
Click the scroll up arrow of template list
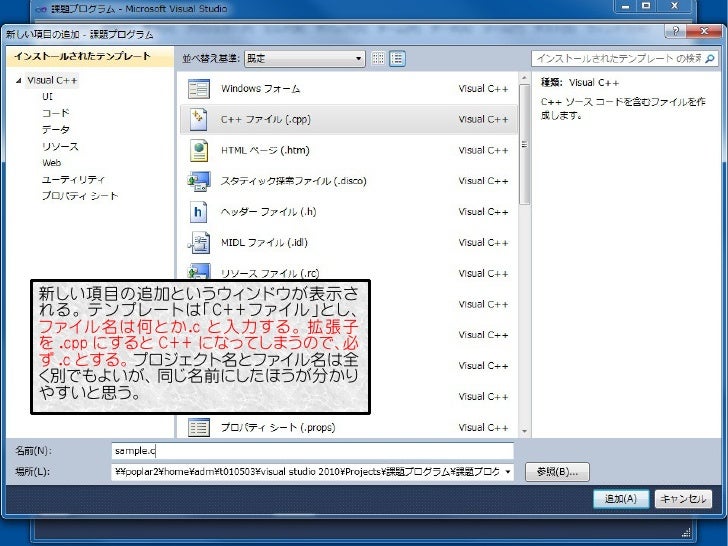click(x=524, y=78)
